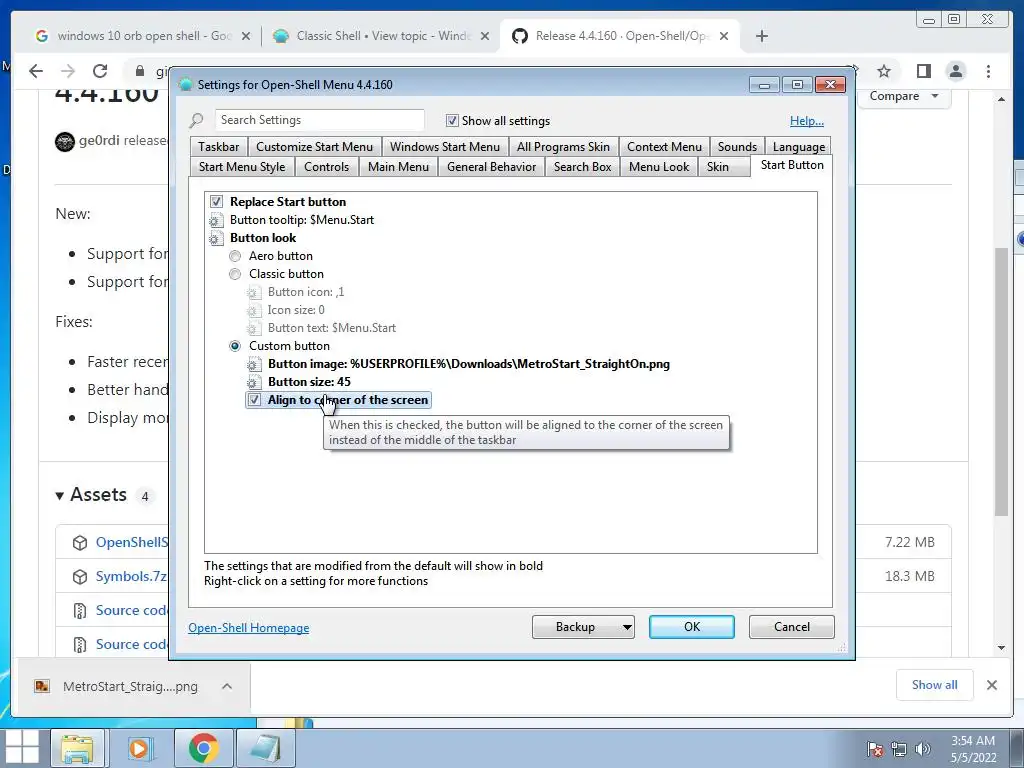1024x768 pixels.
Task: Select the Button image path setting
Action: [469, 364]
